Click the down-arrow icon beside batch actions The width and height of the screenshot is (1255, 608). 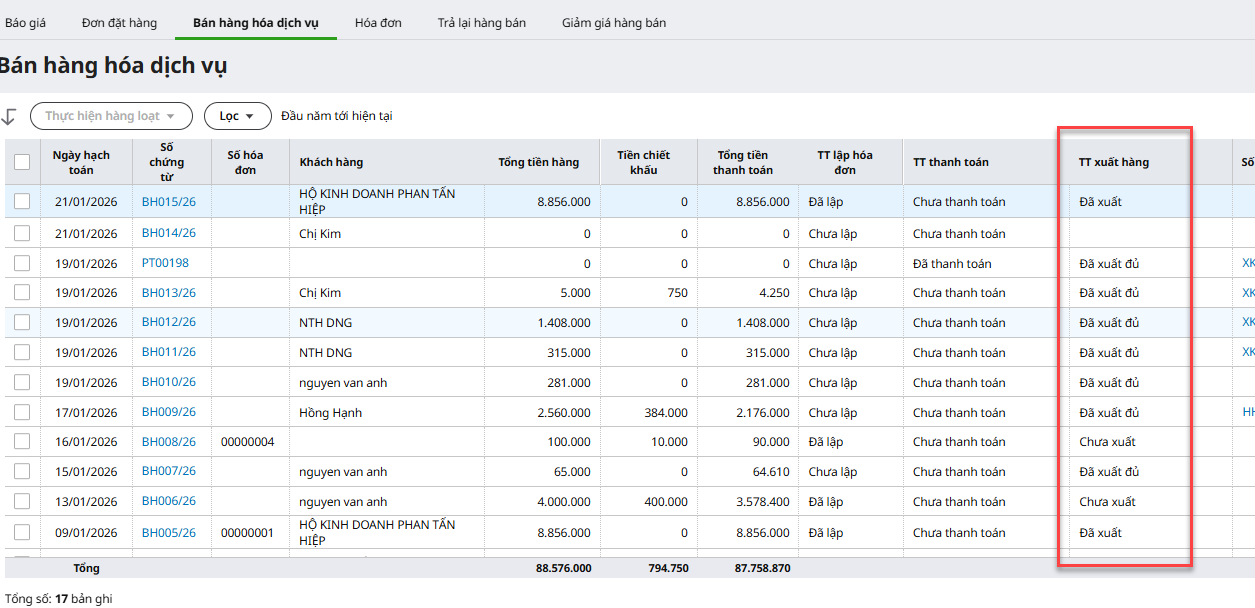pos(9,116)
